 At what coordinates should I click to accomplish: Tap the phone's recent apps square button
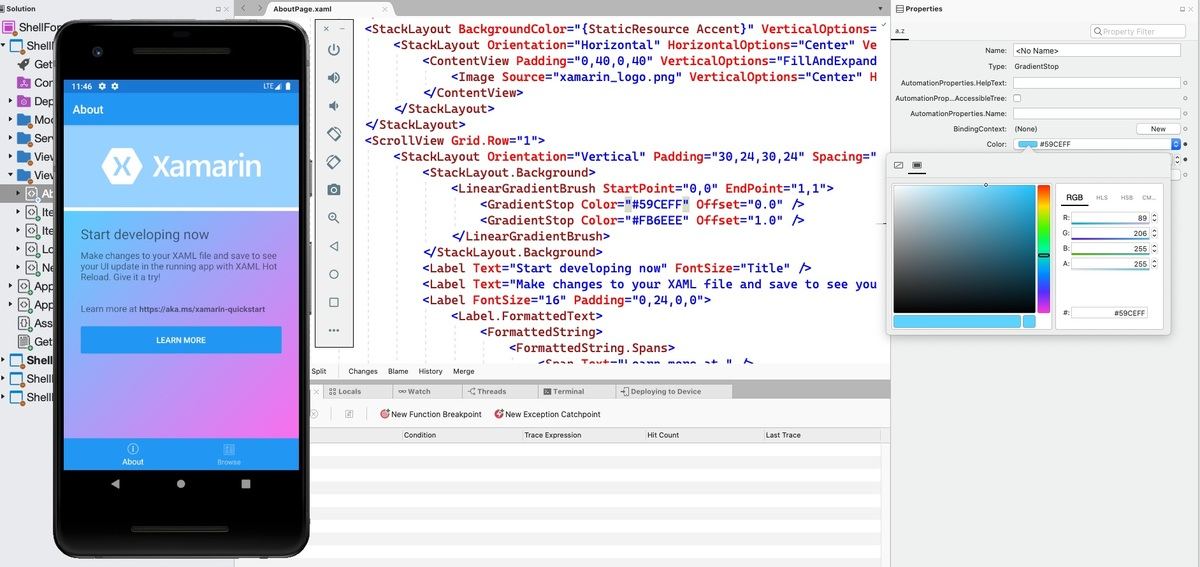click(246, 484)
